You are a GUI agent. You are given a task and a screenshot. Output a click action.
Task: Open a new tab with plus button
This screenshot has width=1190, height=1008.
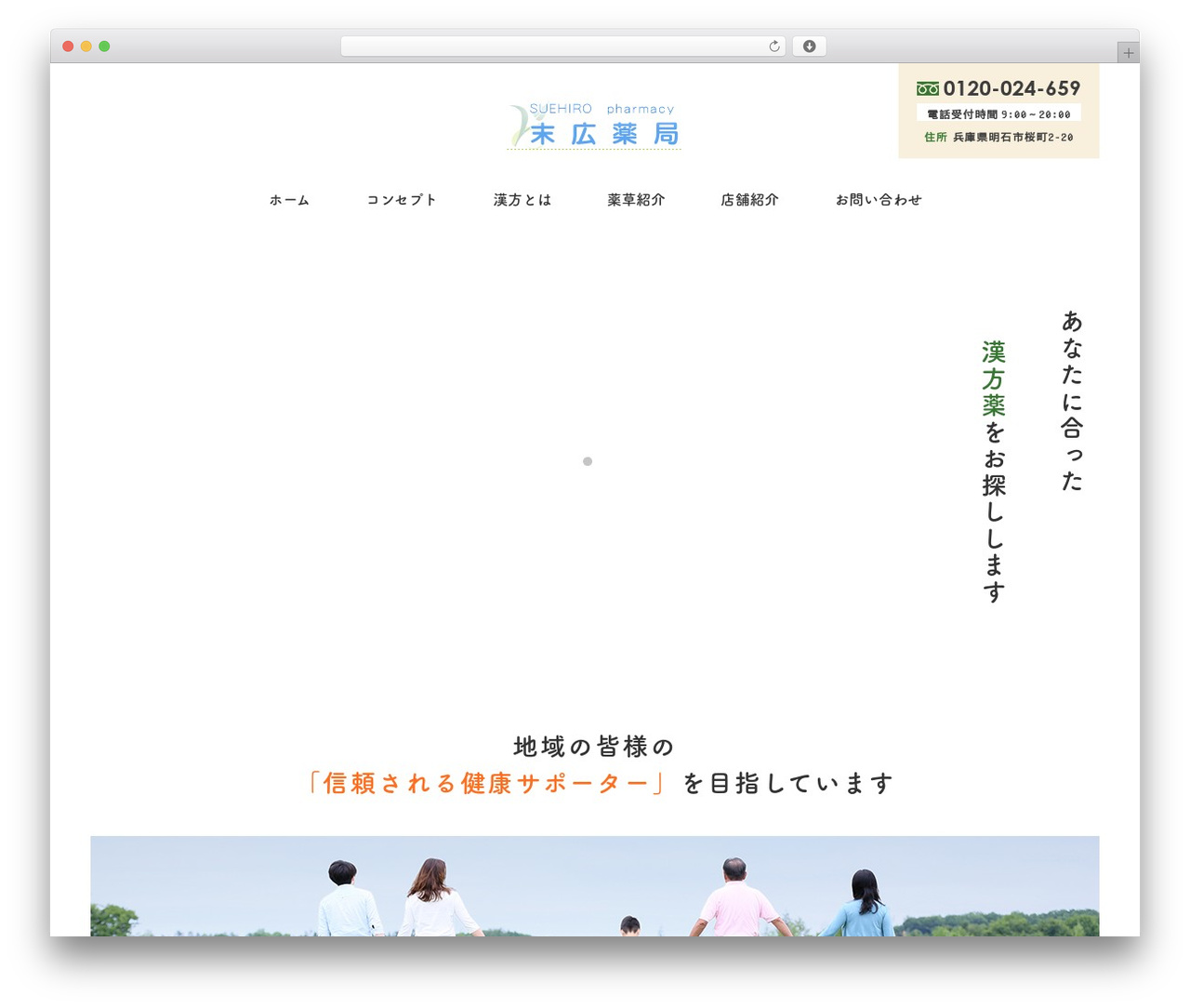coord(1129,53)
